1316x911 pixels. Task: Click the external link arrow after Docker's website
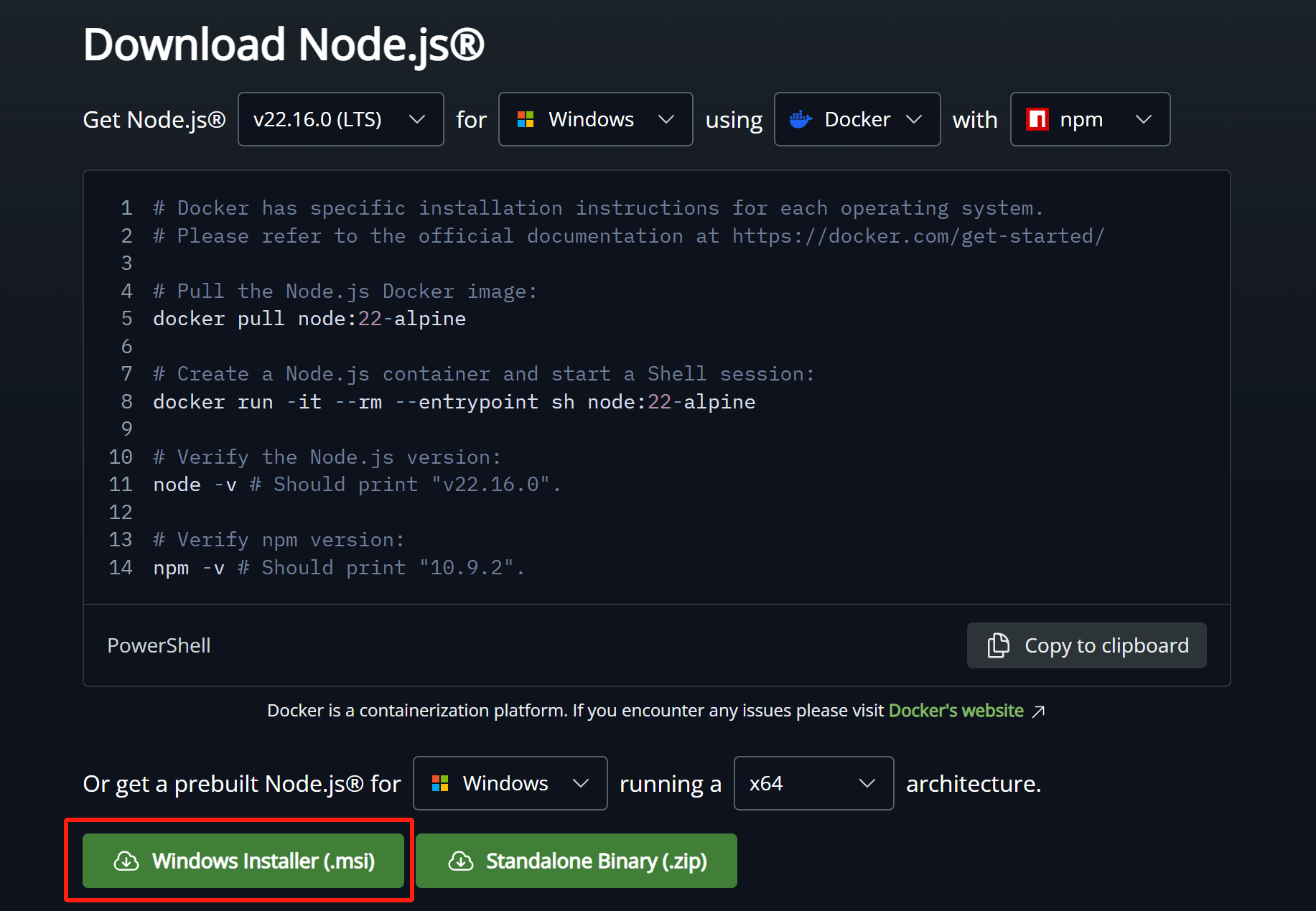click(1038, 711)
